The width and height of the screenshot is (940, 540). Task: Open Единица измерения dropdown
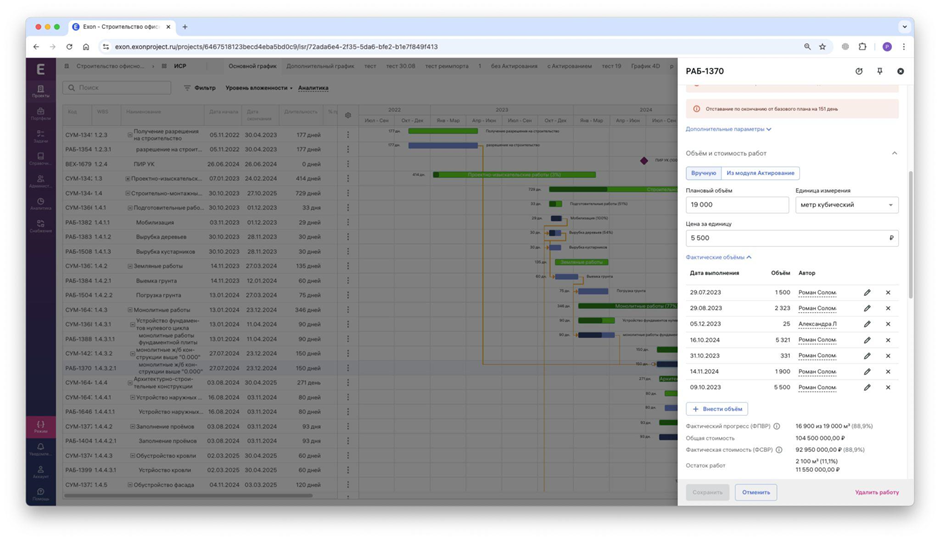click(x=846, y=205)
